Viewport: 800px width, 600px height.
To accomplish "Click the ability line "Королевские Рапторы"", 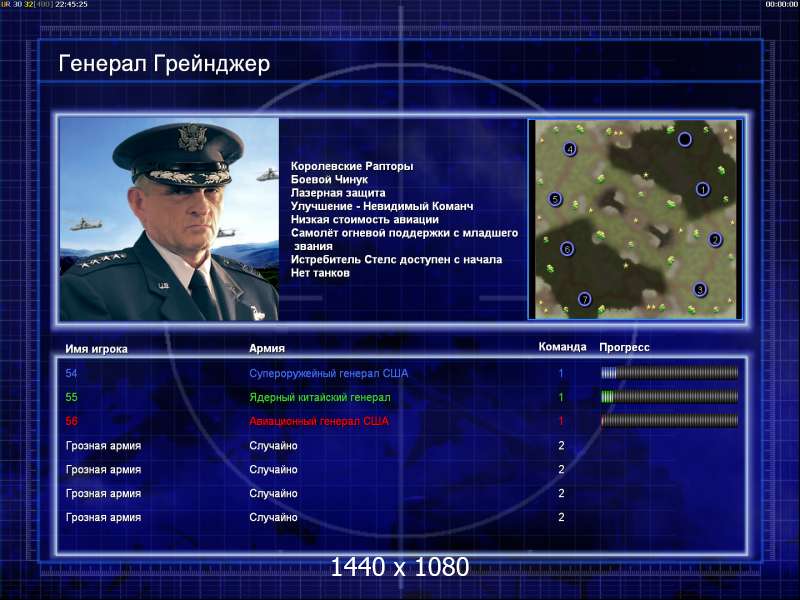I will pyautogui.click(x=352, y=166).
